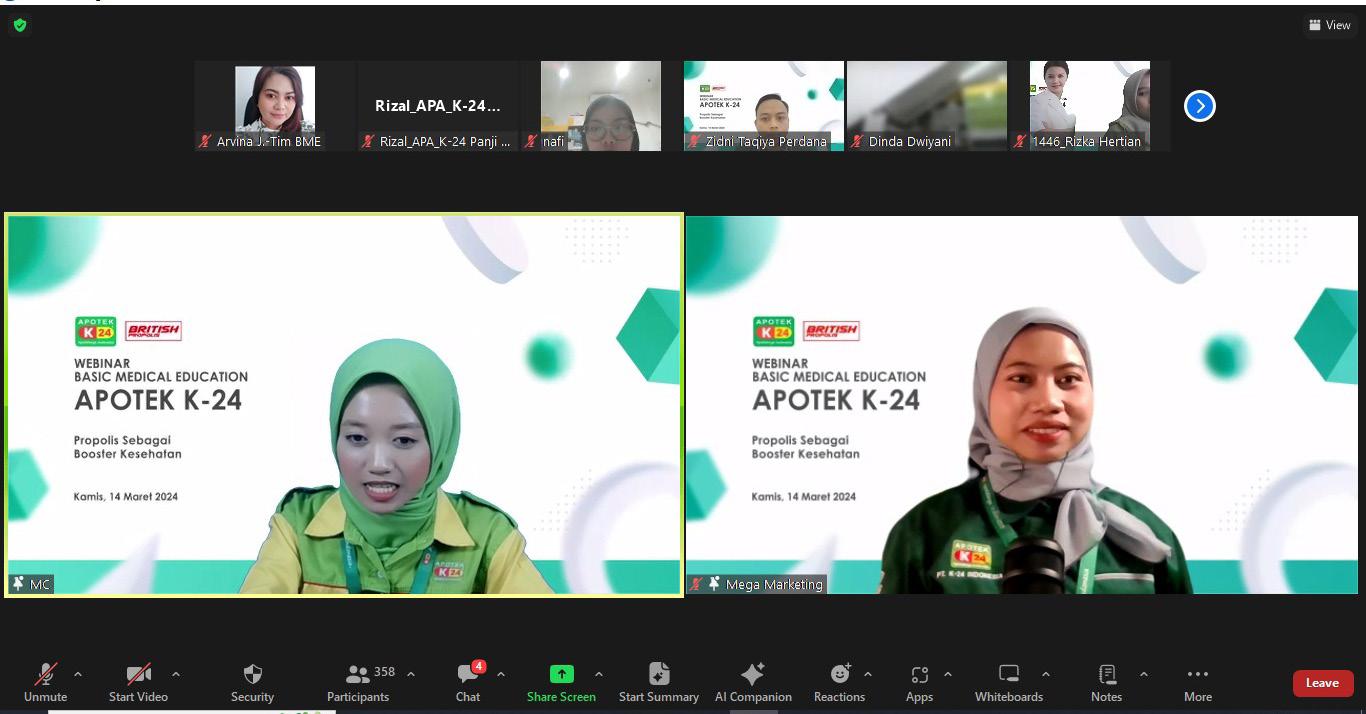Click the MC speaker video tile
The width and height of the screenshot is (1366, 714).
tap(344, 405)
